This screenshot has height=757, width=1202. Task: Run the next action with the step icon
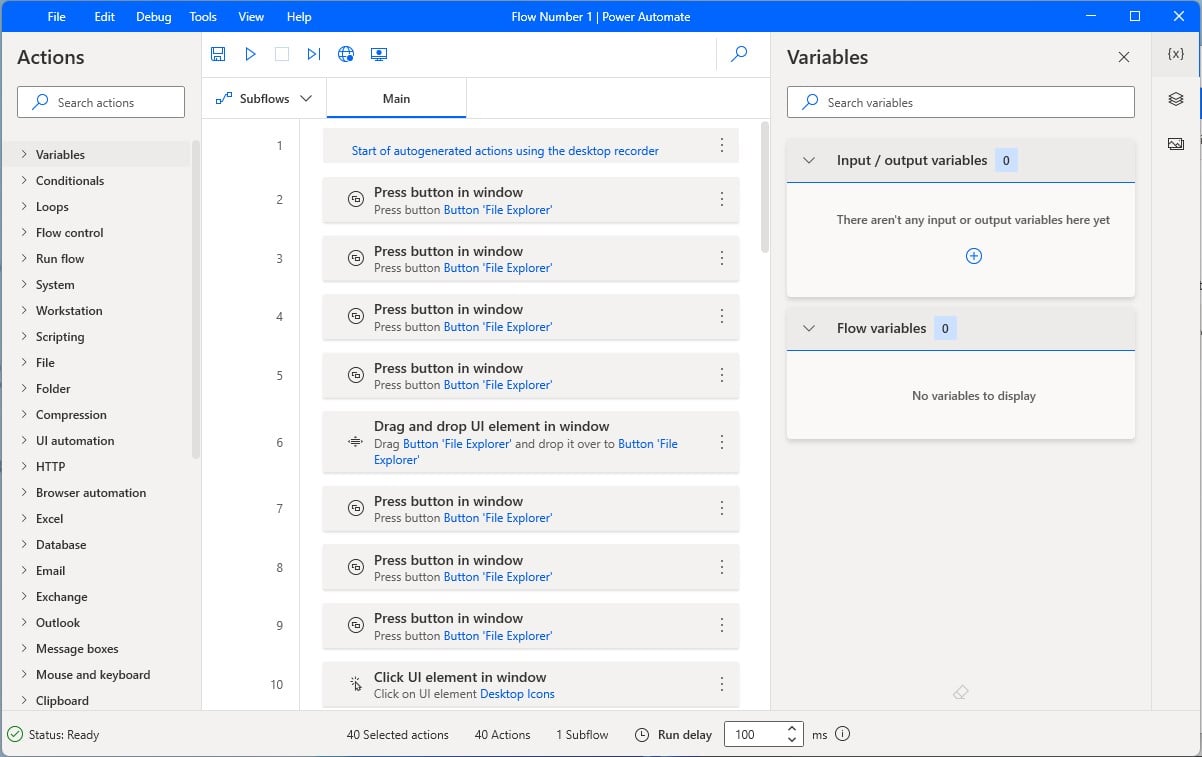point(314,54)
